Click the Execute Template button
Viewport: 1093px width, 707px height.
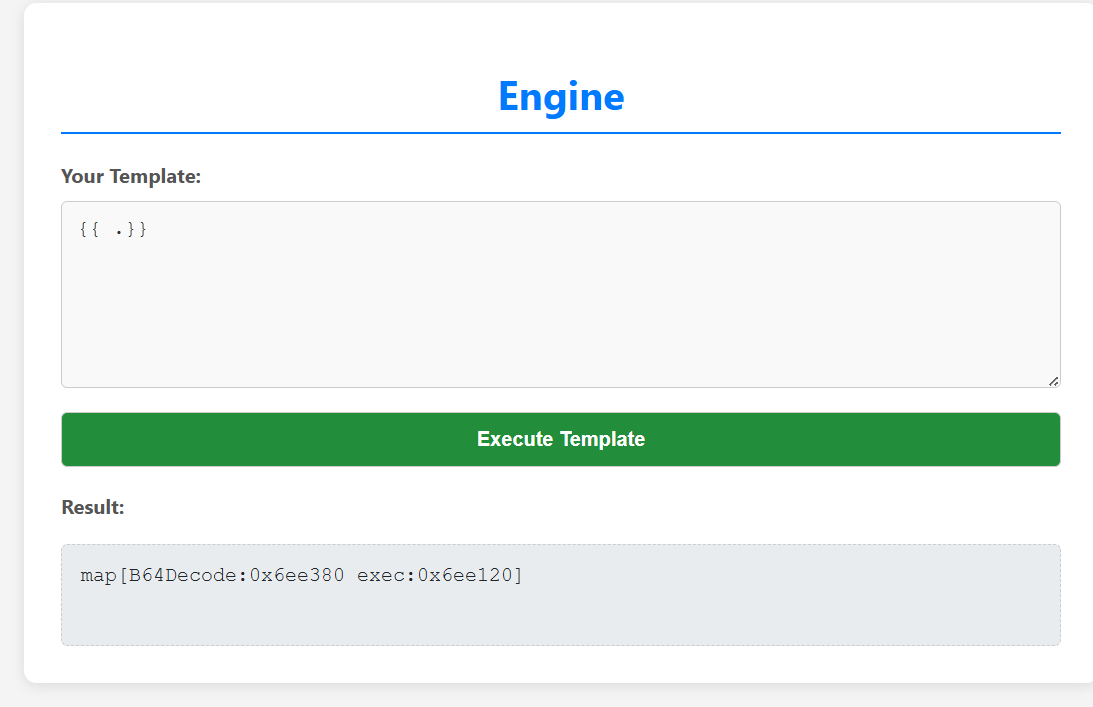[x=560, y=439]
